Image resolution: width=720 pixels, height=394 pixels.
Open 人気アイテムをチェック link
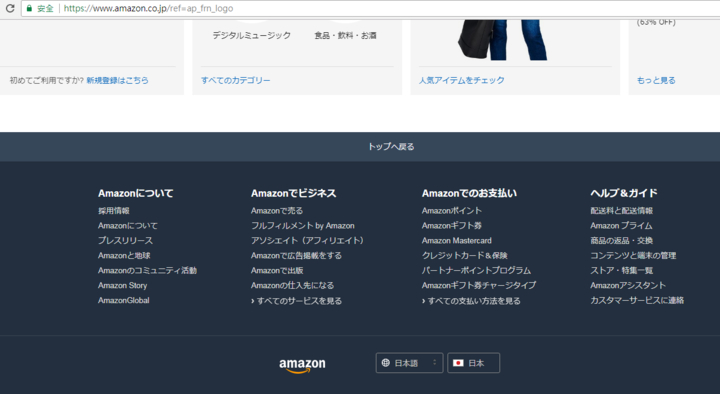461,80
